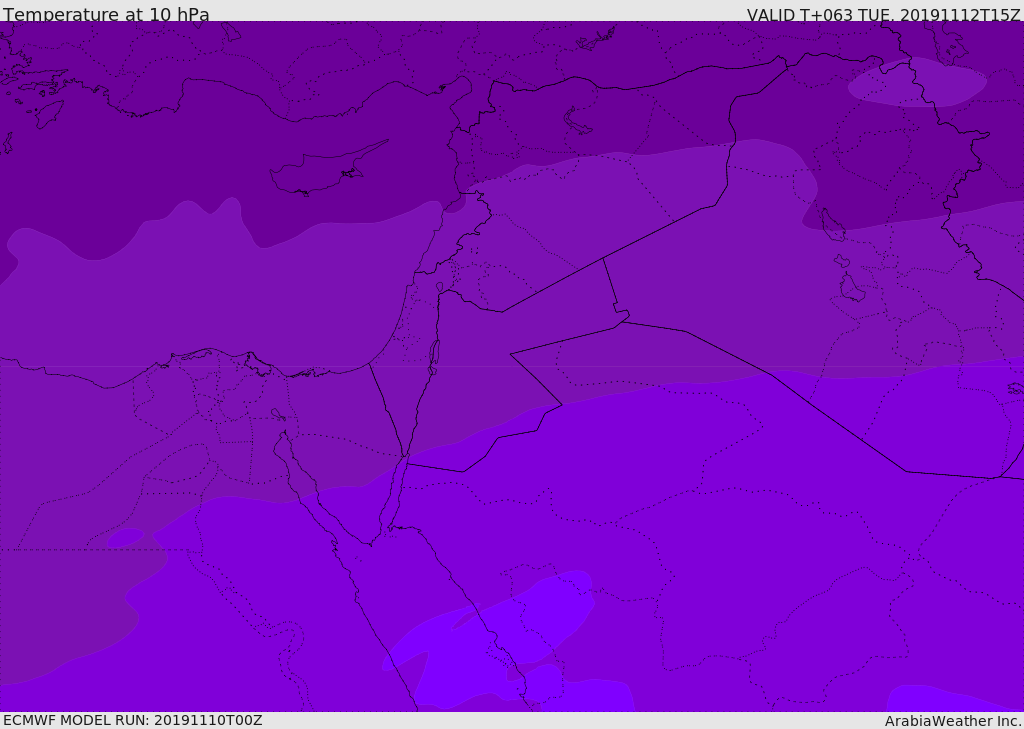Click the "Temperature at 10 hPa" title text
This screenshot has width=1024, height=729.
[106, 14]
